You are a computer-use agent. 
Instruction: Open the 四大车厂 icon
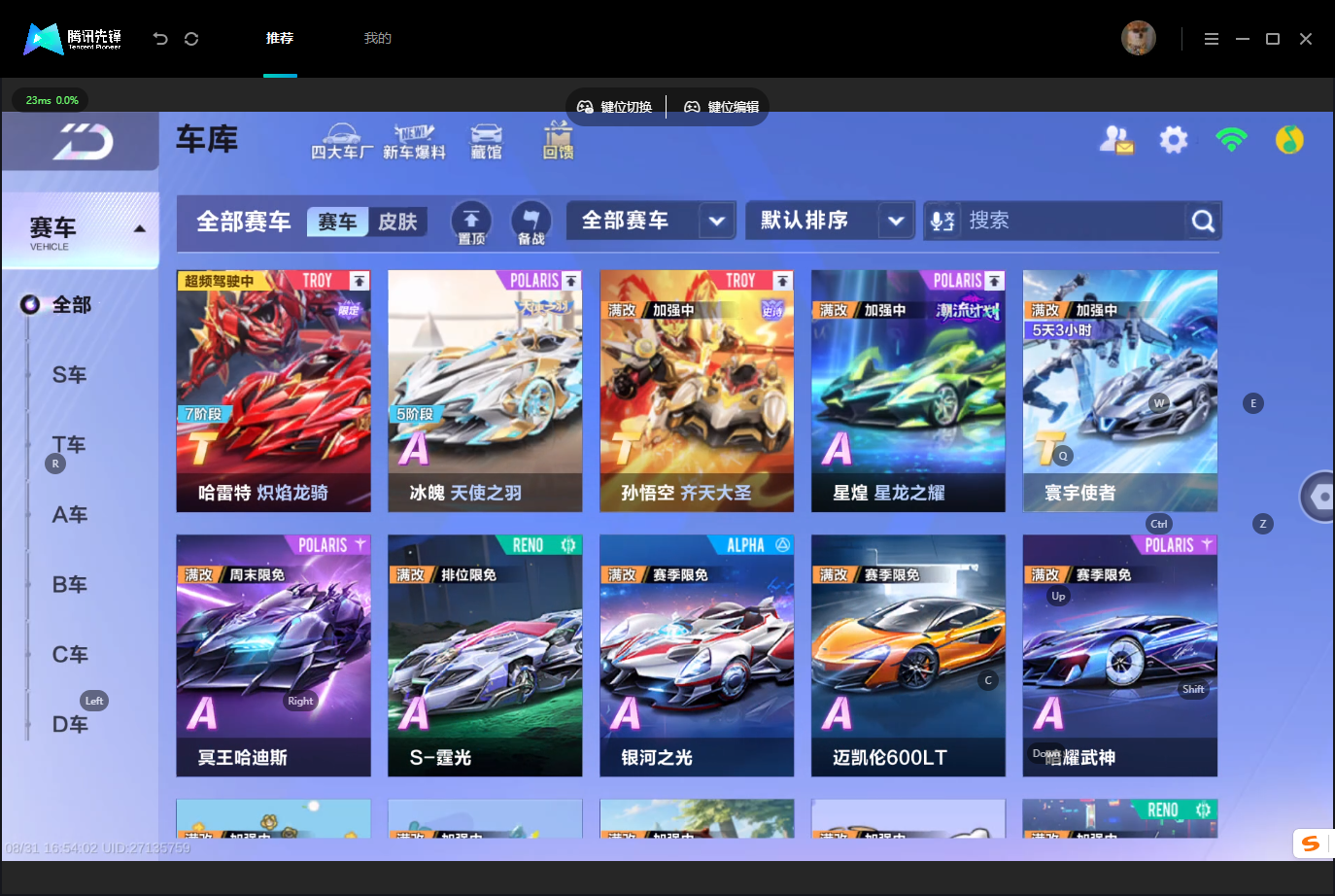coord(342,142)
